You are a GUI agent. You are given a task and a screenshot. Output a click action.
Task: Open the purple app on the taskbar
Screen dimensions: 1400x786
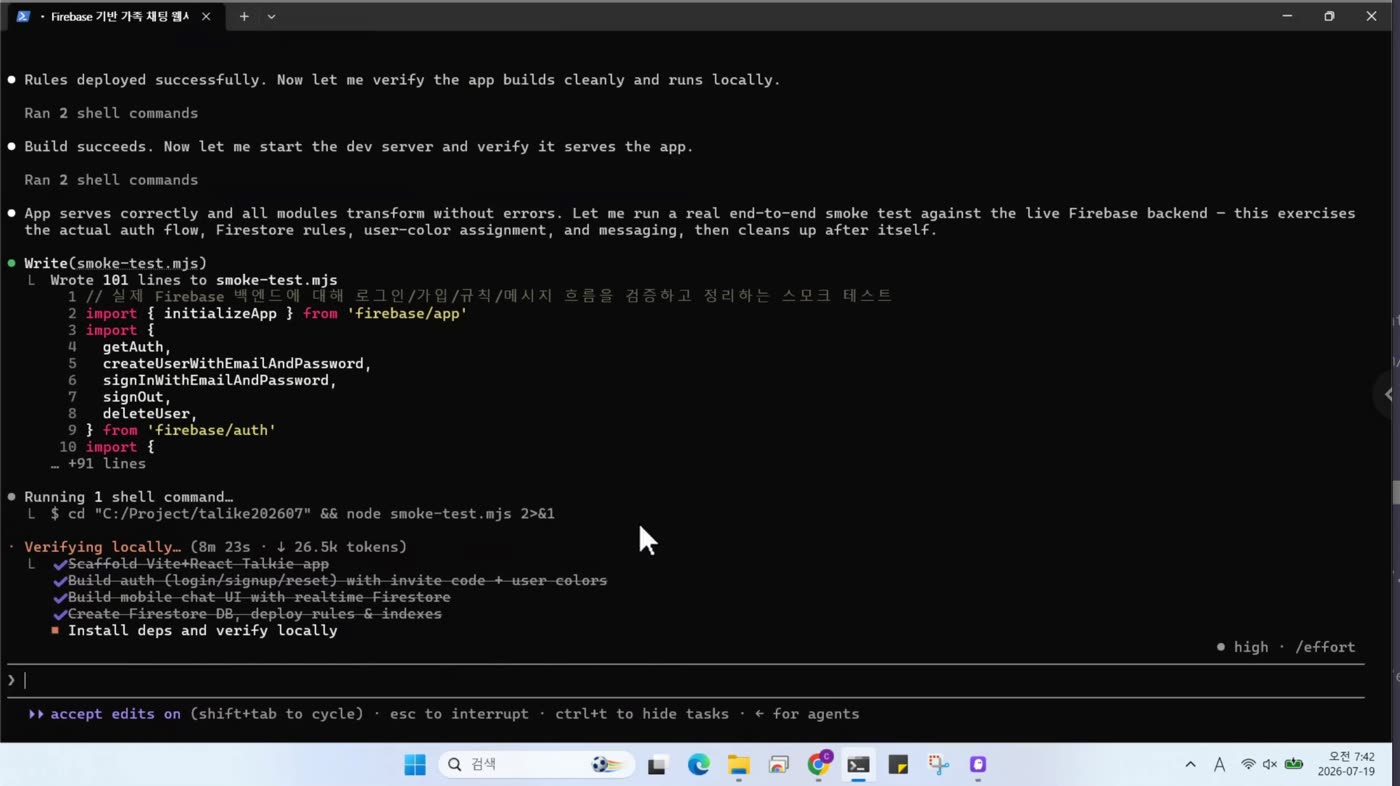tap(978, 765)
